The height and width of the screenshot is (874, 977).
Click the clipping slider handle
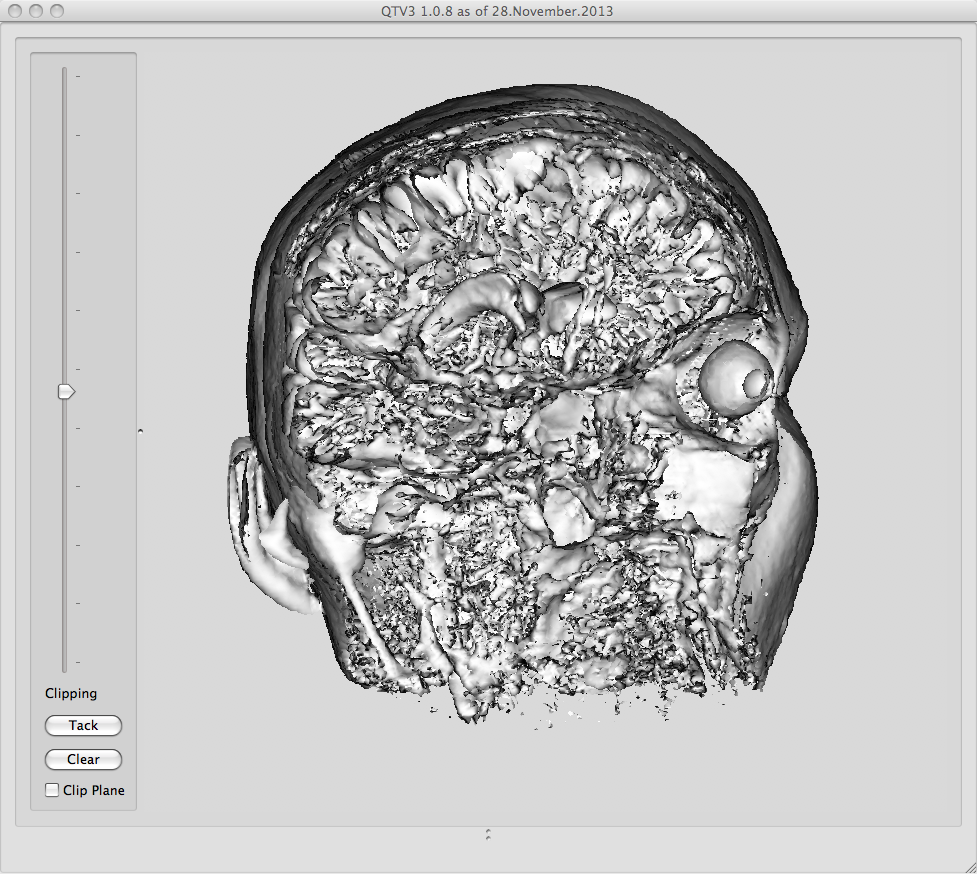click(66, 392)
